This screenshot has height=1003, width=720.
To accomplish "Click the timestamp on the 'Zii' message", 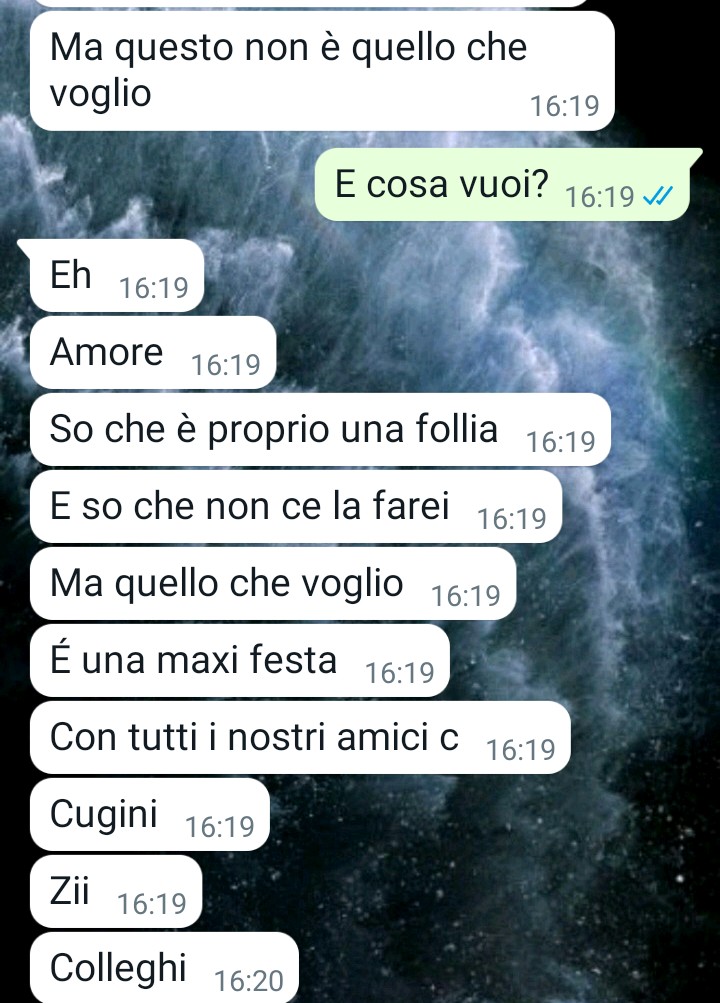I will pos(152,904).
